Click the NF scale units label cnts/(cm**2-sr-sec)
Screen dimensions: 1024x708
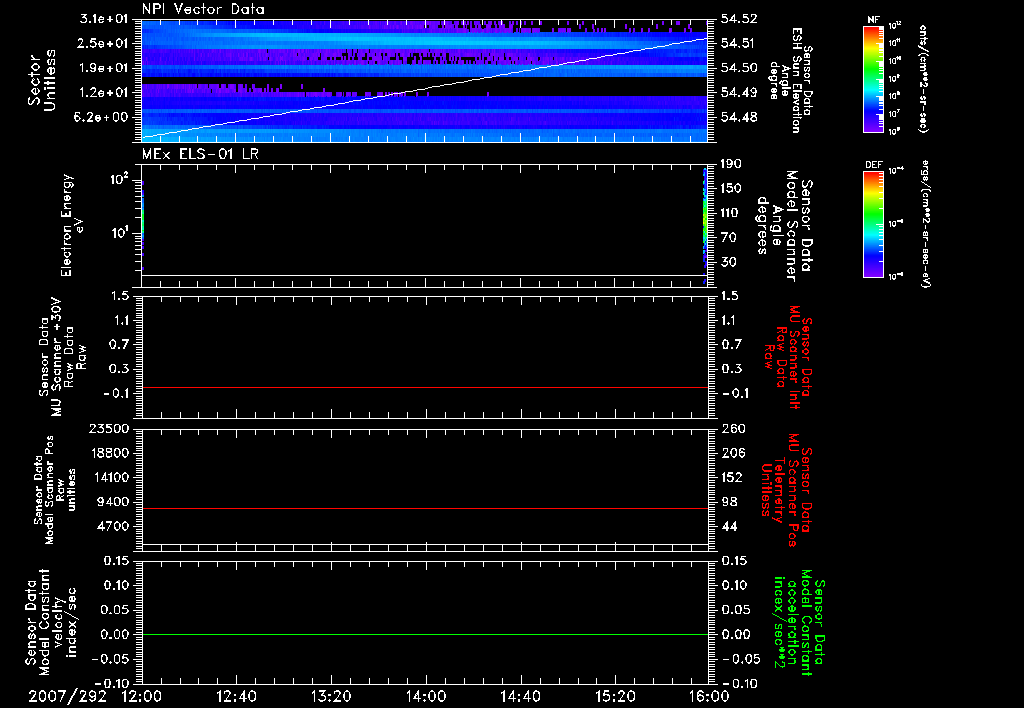pos(923,78)
